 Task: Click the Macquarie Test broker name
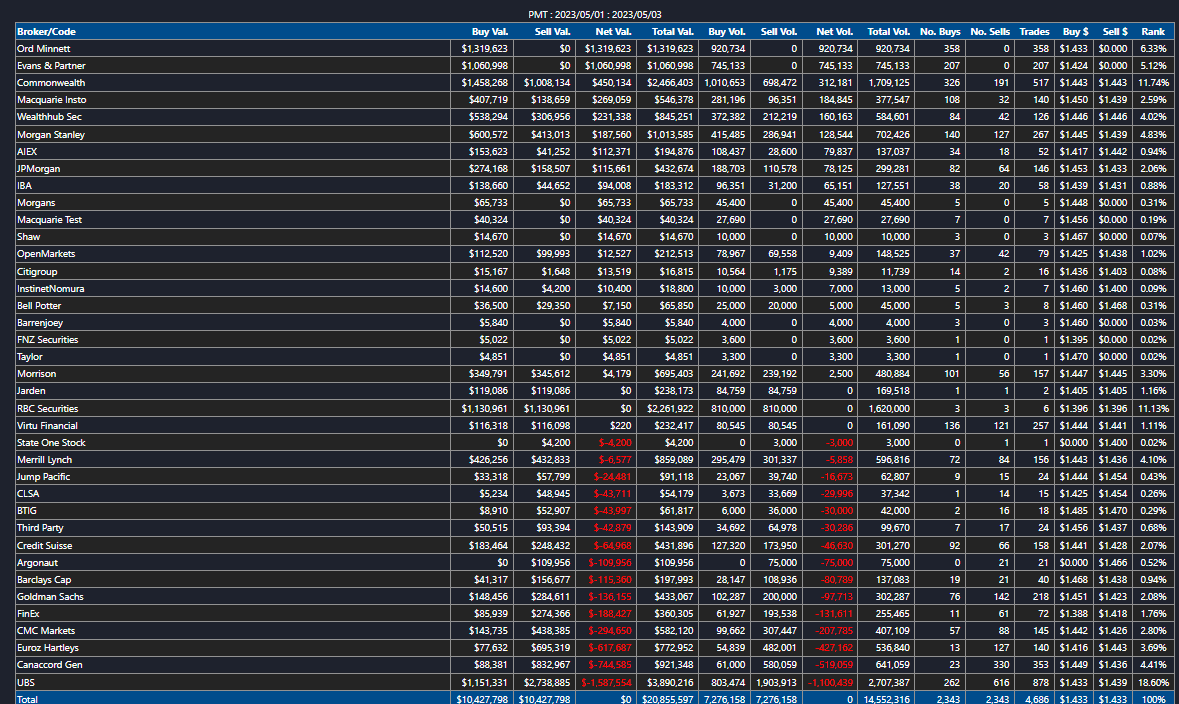pyautogui.click(x=50, y=220)
